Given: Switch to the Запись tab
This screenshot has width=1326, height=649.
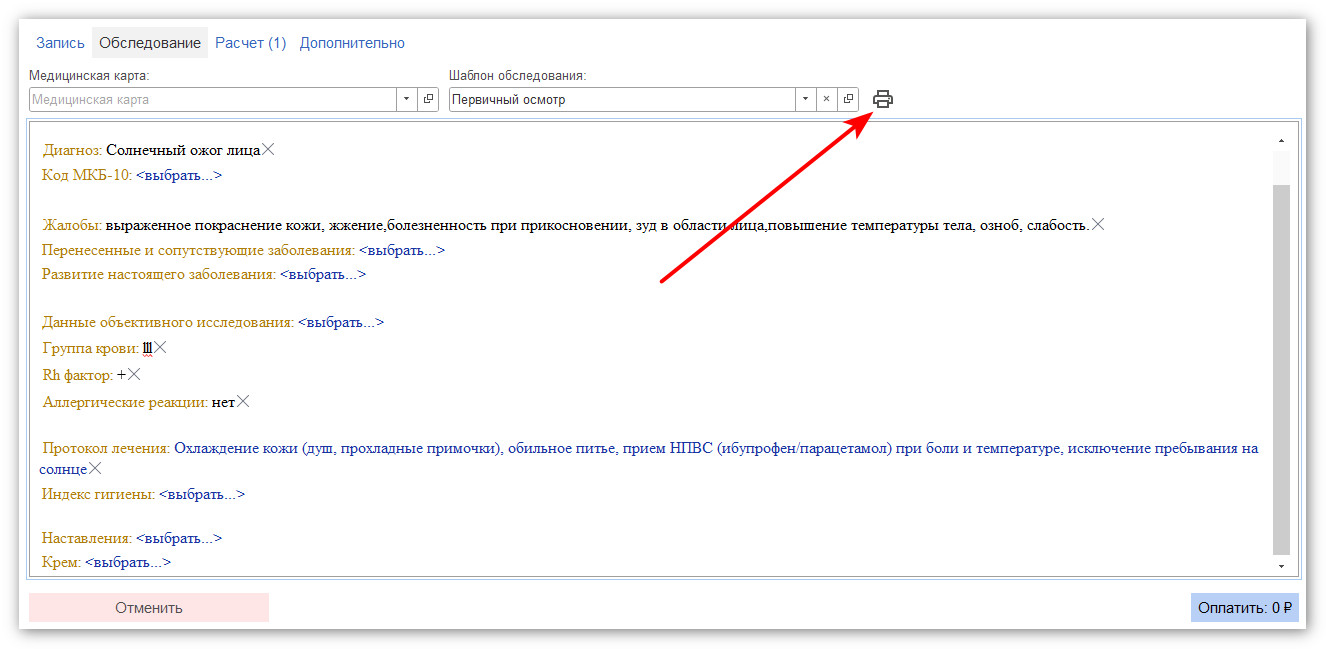Looking at the screenshot, I should [60, 43].
